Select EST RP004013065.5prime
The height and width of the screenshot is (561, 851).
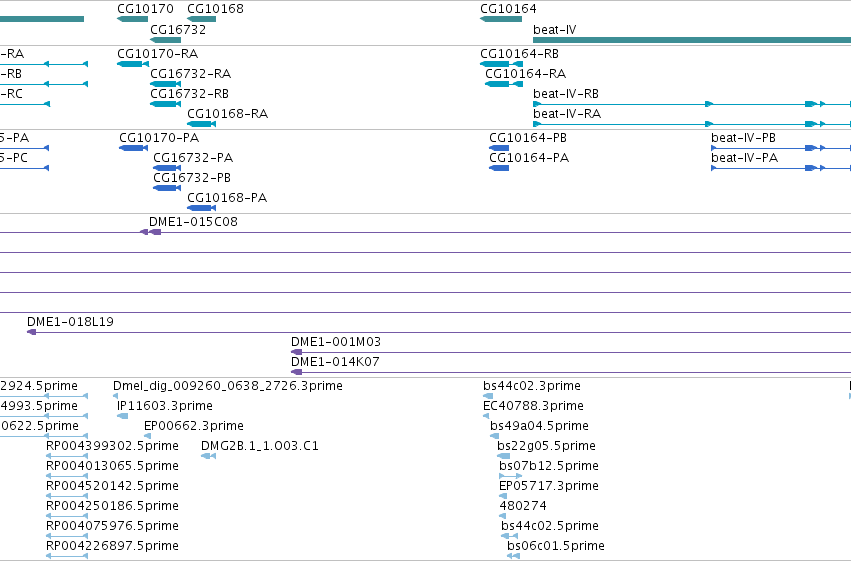tap(67, 476)
